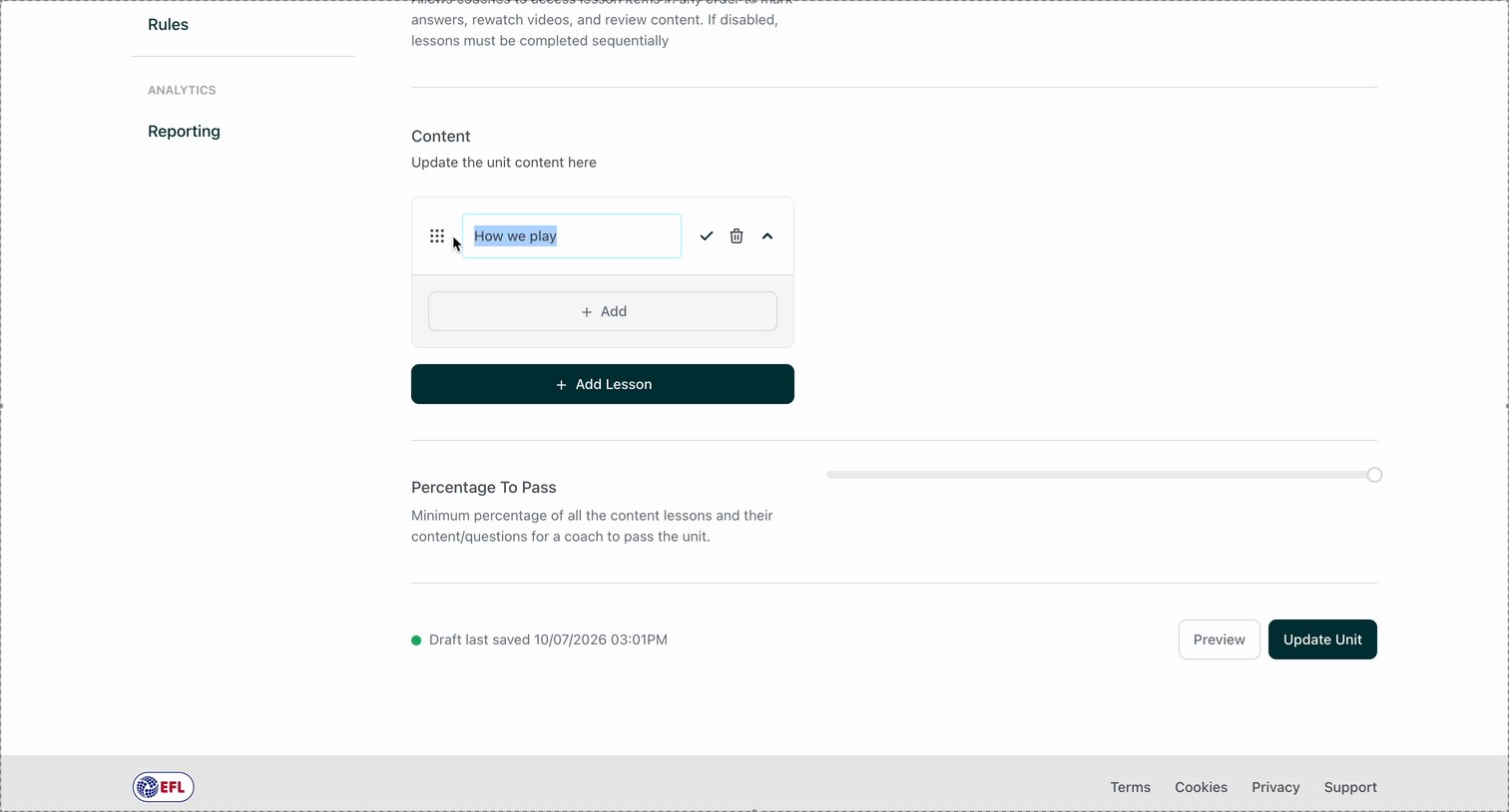The height and width of the screenshot is (812, 1509).
Task: Click the How we play name field
Action: click(572, 236)
